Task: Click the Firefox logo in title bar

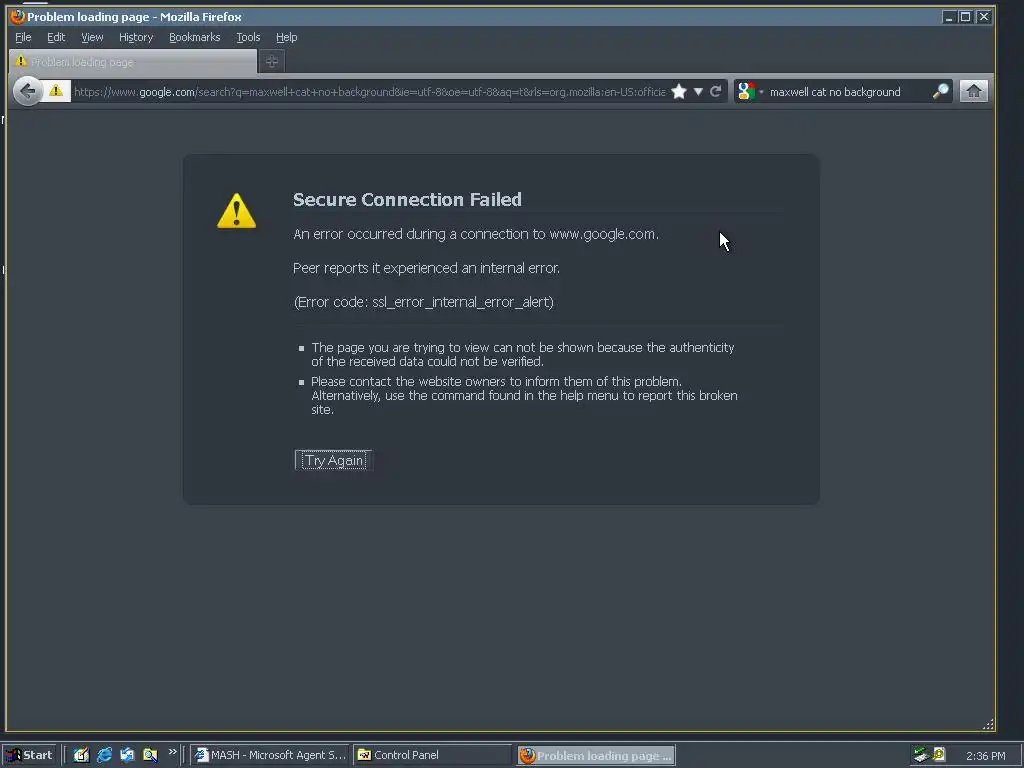Action: pyautogui.click(x=18, y=16)
